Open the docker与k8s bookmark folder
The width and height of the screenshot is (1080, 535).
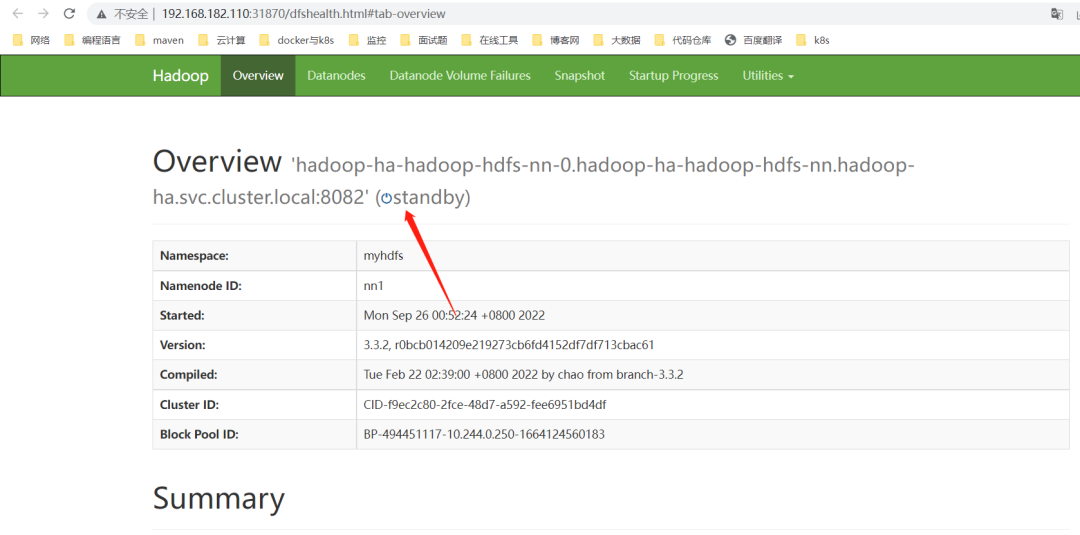296,40
